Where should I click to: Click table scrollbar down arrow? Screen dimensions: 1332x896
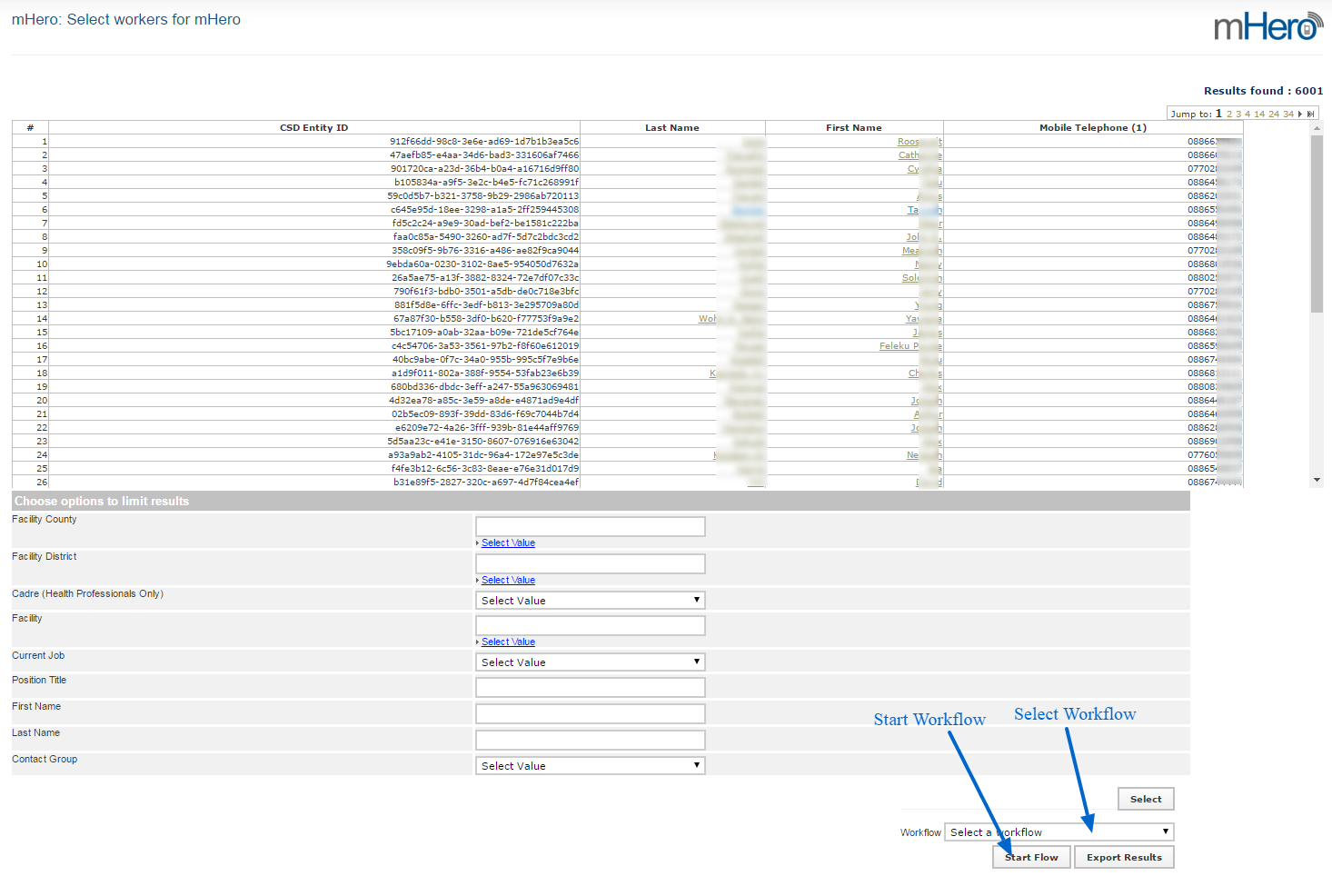point(1317,480)
